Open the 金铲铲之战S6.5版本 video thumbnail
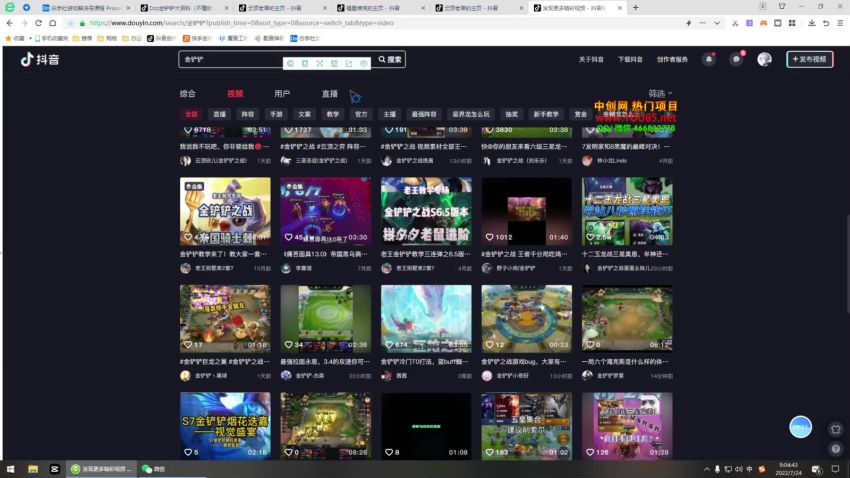The width and height of the screenshot is (850, 478). (426, 211)
